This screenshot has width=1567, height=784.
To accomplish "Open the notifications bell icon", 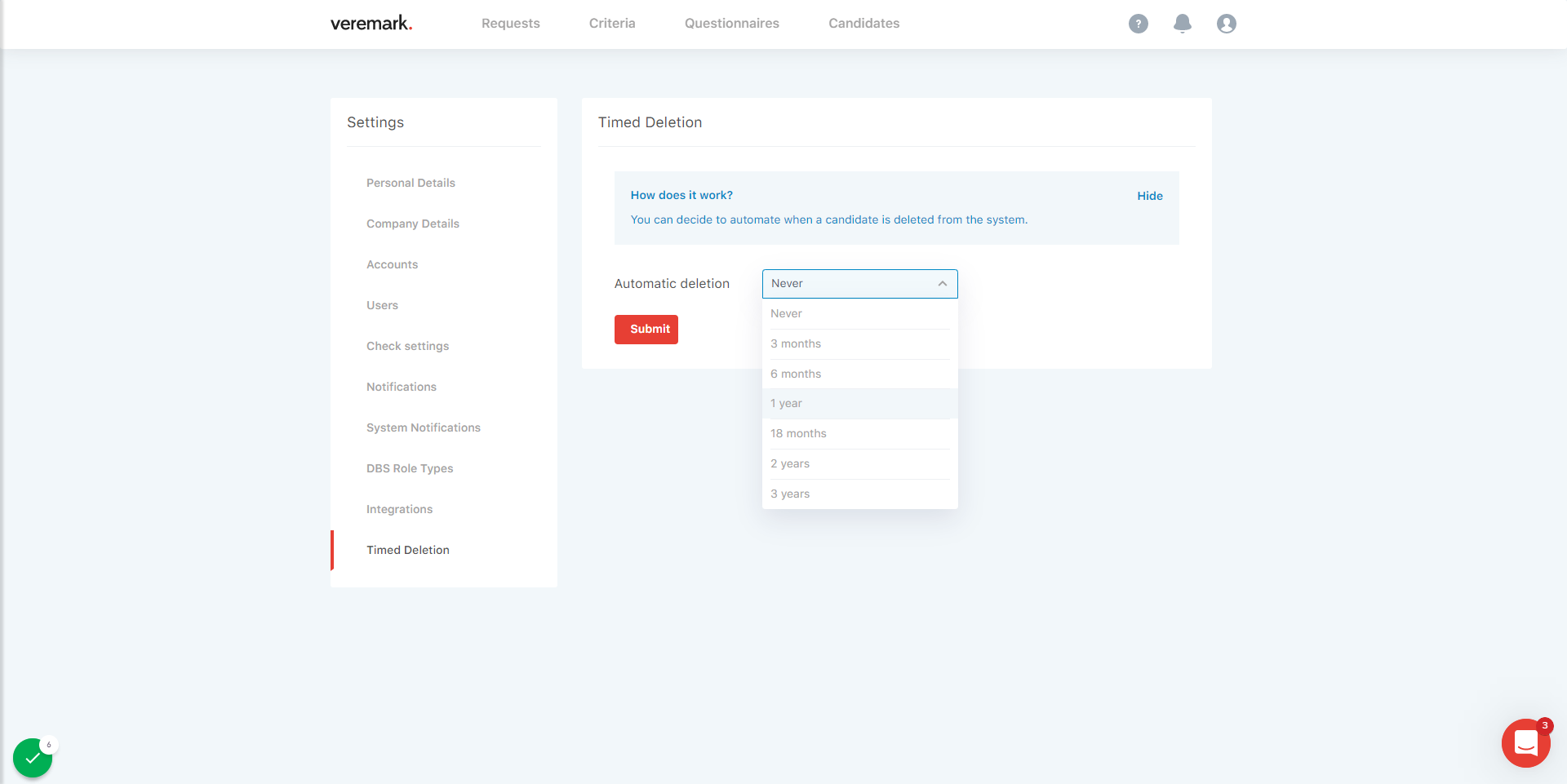I will [x=1182, y=24].
